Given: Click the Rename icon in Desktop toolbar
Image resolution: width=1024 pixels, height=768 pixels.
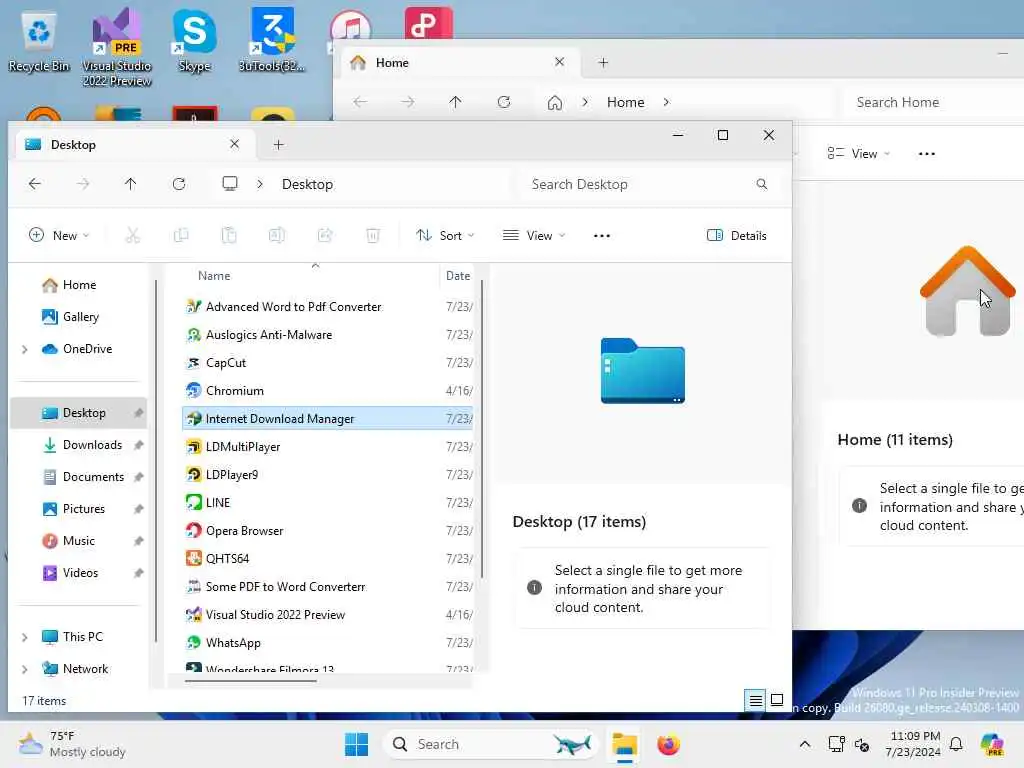Looking at the screenshot, I should tap(277, 235).
